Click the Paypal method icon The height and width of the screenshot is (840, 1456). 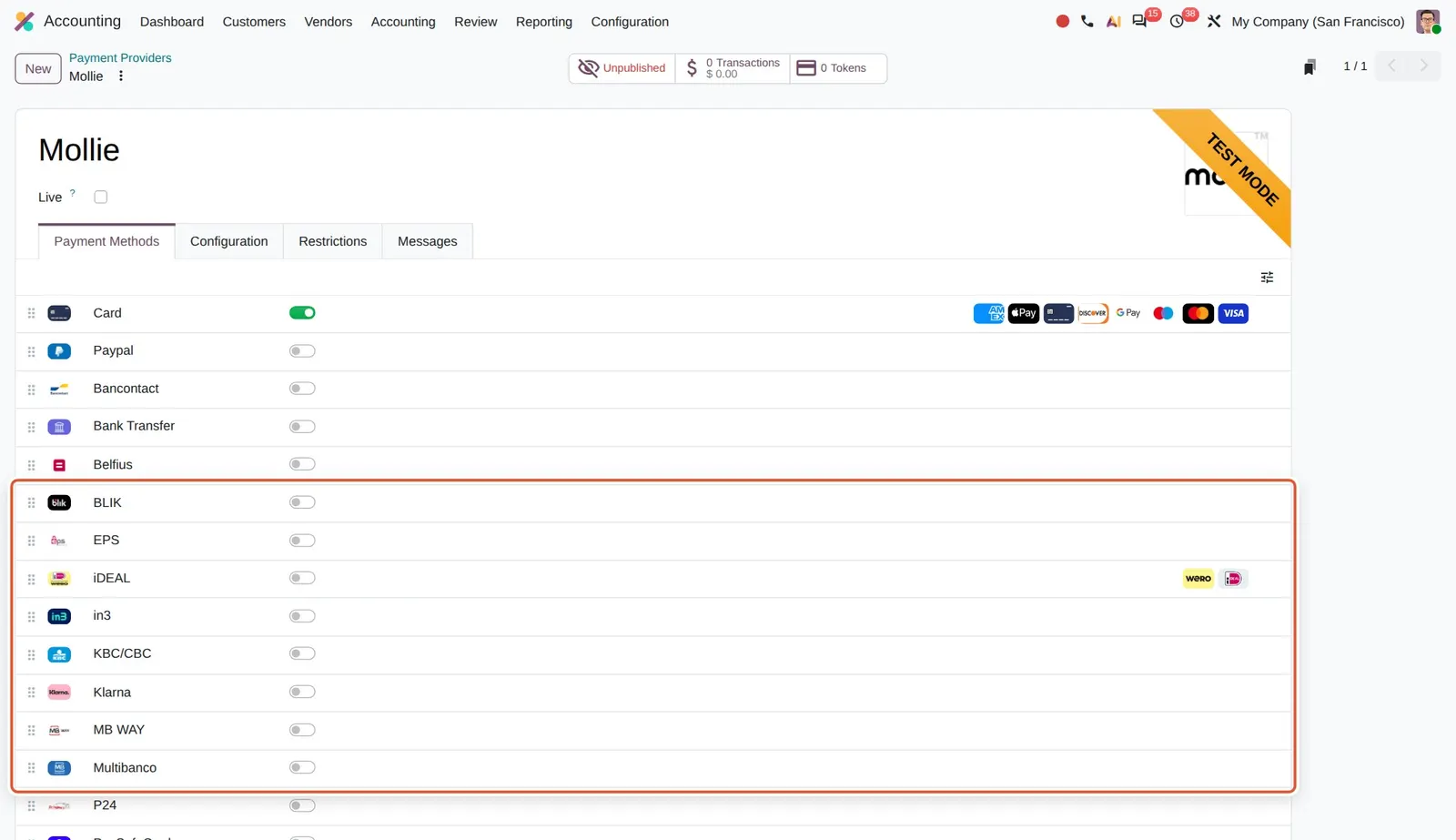pos(59,351)
